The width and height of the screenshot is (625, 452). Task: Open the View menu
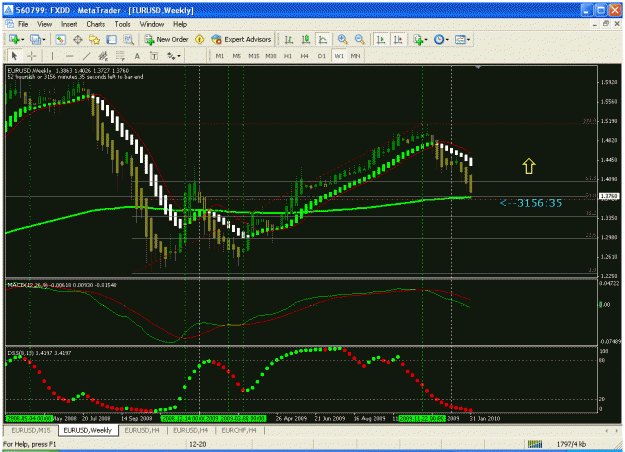(45, 24)
